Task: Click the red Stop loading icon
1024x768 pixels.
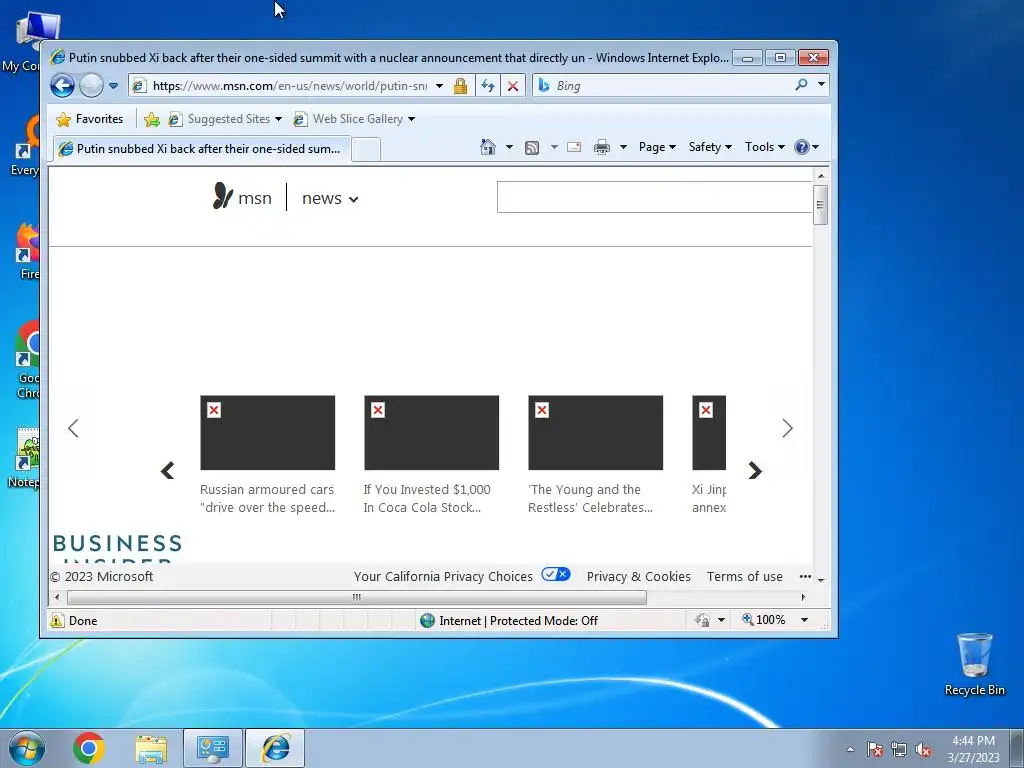Action: tap(513, 86)
